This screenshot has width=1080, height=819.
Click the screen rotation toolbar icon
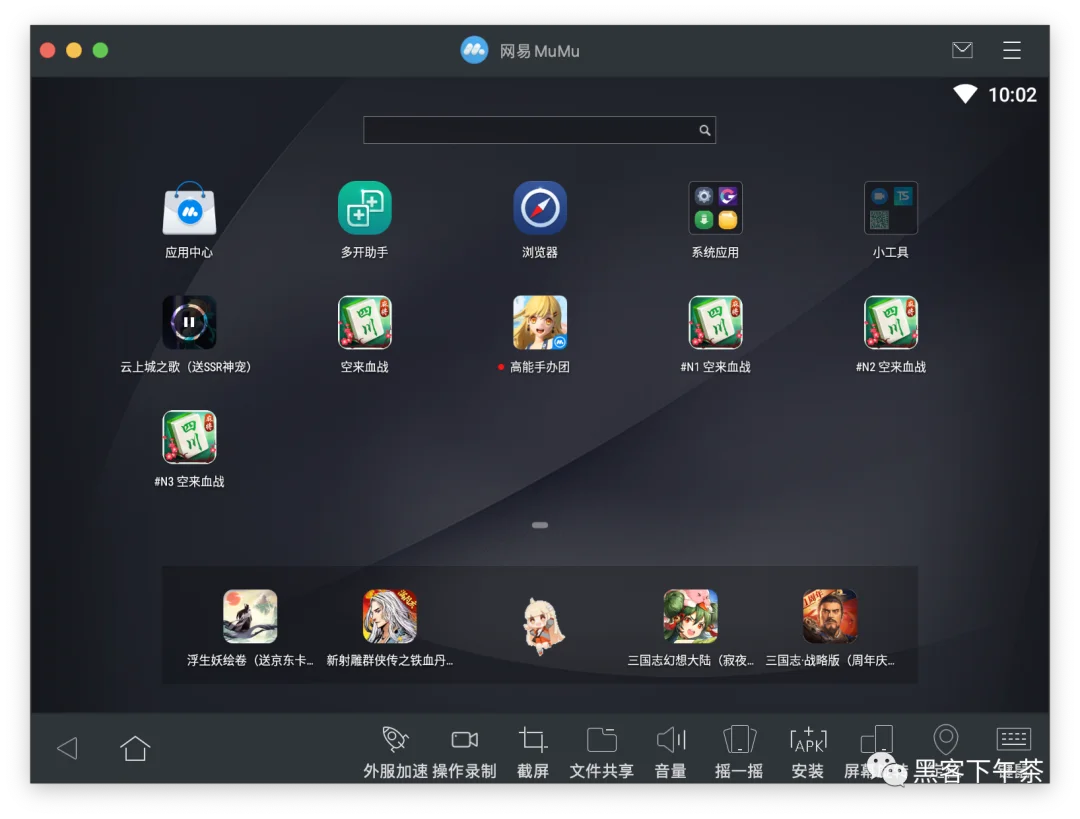pos(877,740)
